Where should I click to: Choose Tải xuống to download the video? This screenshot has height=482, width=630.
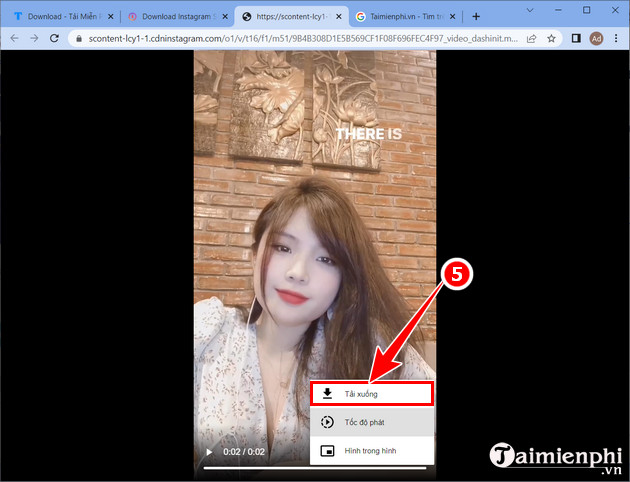372,394
